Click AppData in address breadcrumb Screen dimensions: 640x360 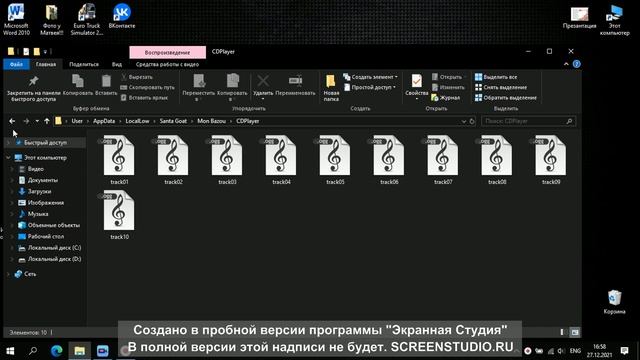tap(104, 121)
